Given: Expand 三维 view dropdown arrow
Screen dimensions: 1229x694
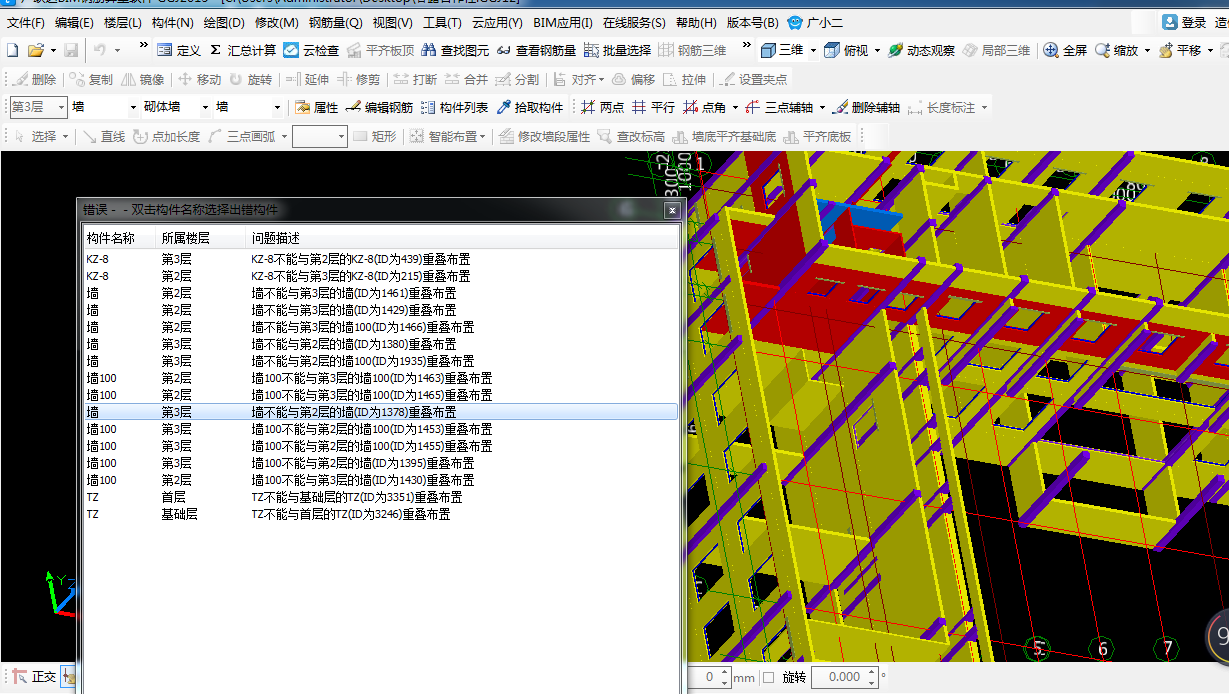Looking at the screenshot, I should coord(813,50).
